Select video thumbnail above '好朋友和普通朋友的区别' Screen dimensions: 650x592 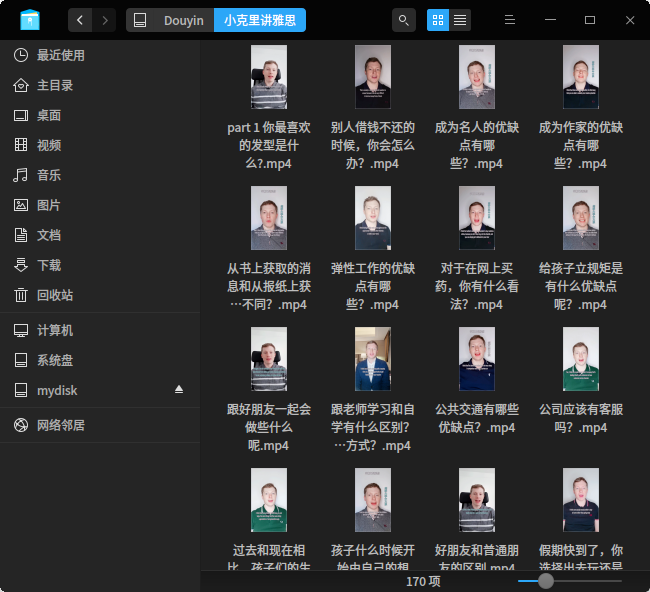(x=477, y=500)
